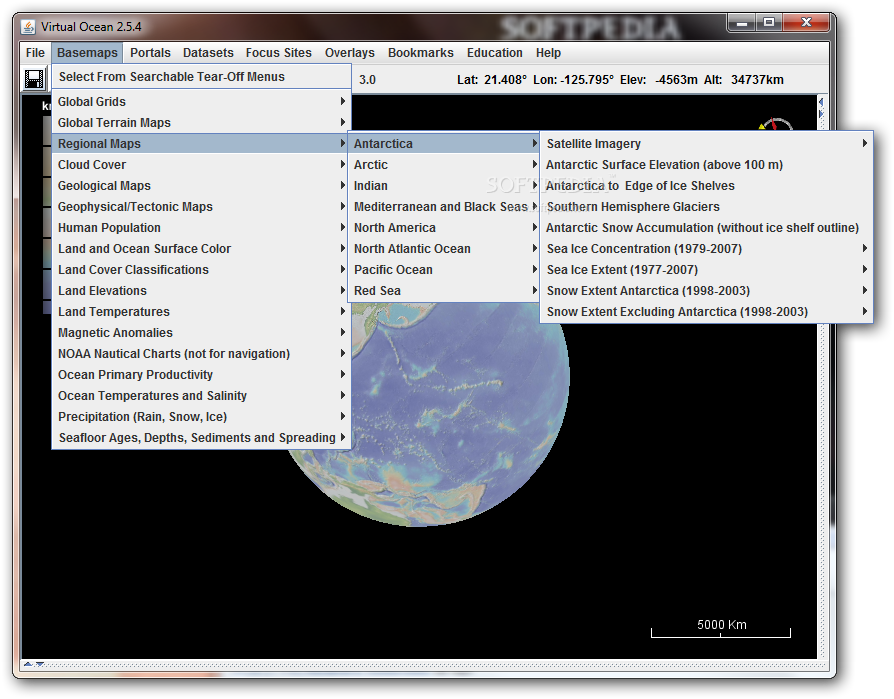Open the Land Elevations submenu
The height and width of the screenshot is (699, 894).
coord(201,291)
